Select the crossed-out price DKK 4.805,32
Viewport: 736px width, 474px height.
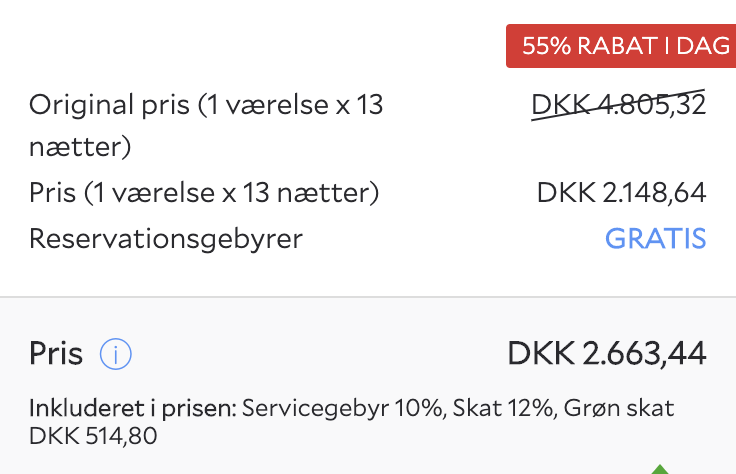(618, 105)
